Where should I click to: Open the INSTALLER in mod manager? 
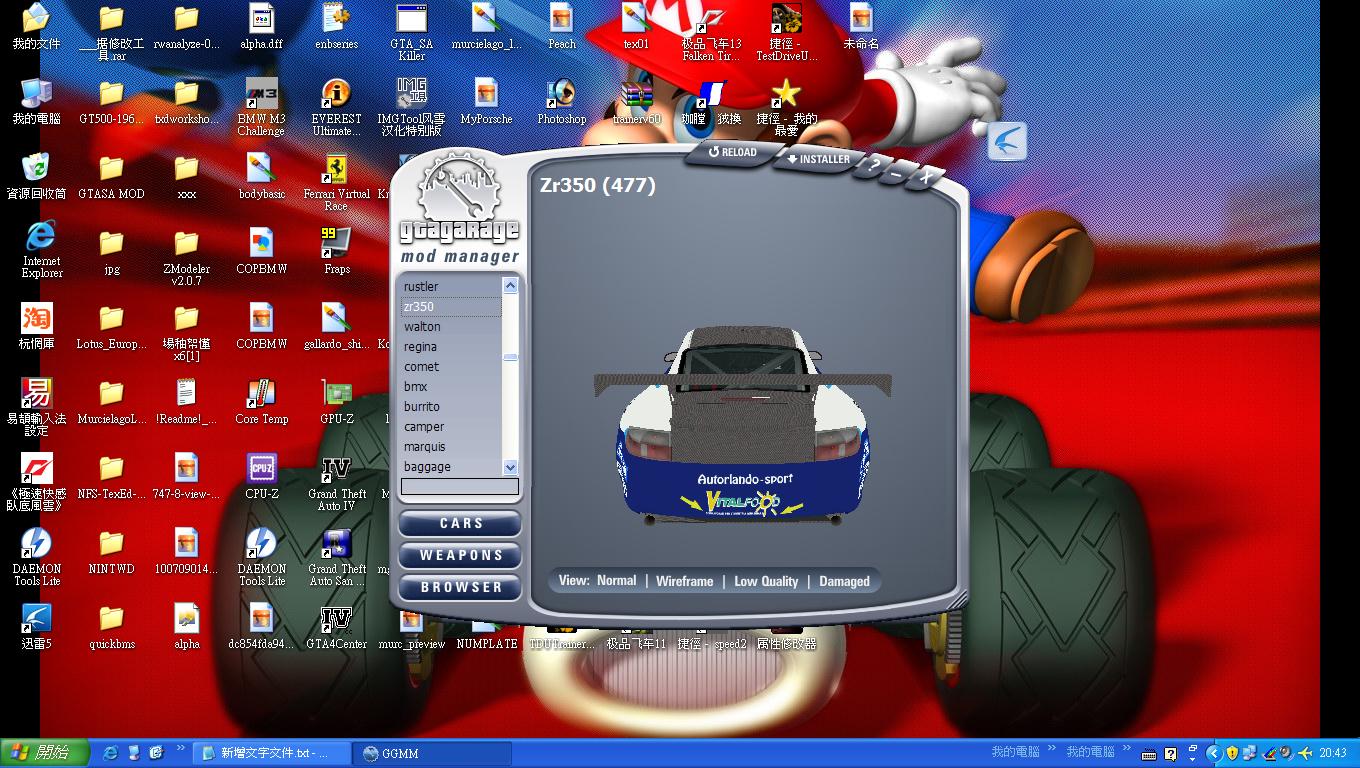(819, 160)
